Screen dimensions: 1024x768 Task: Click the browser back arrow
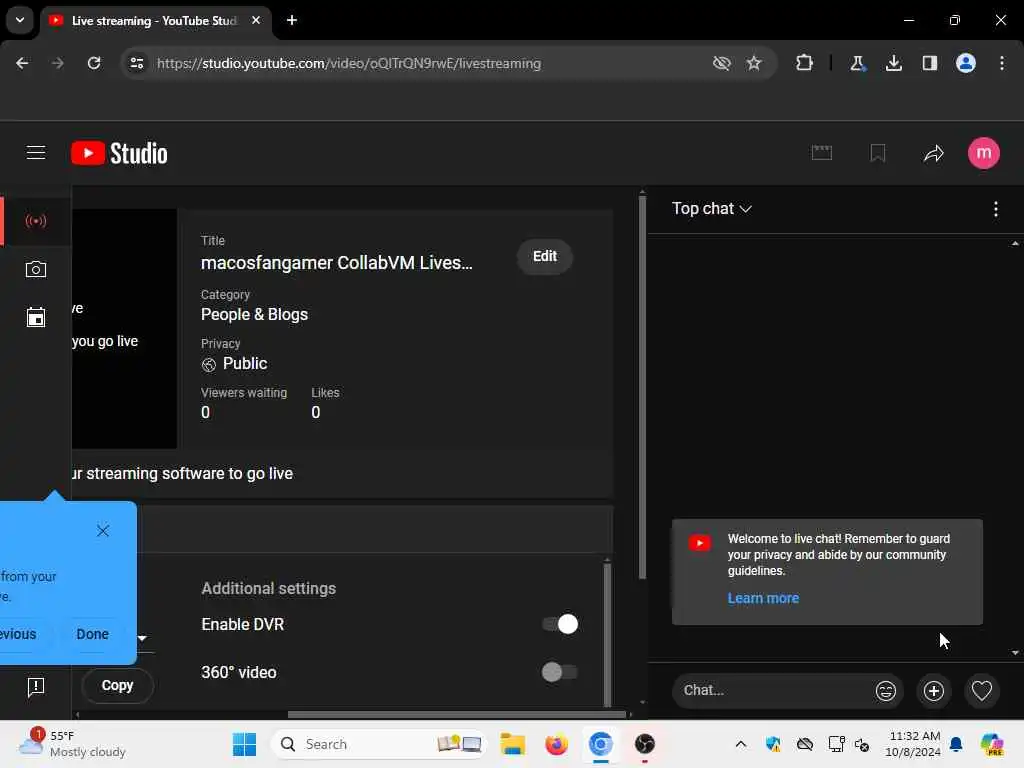(x=22, y=63)
